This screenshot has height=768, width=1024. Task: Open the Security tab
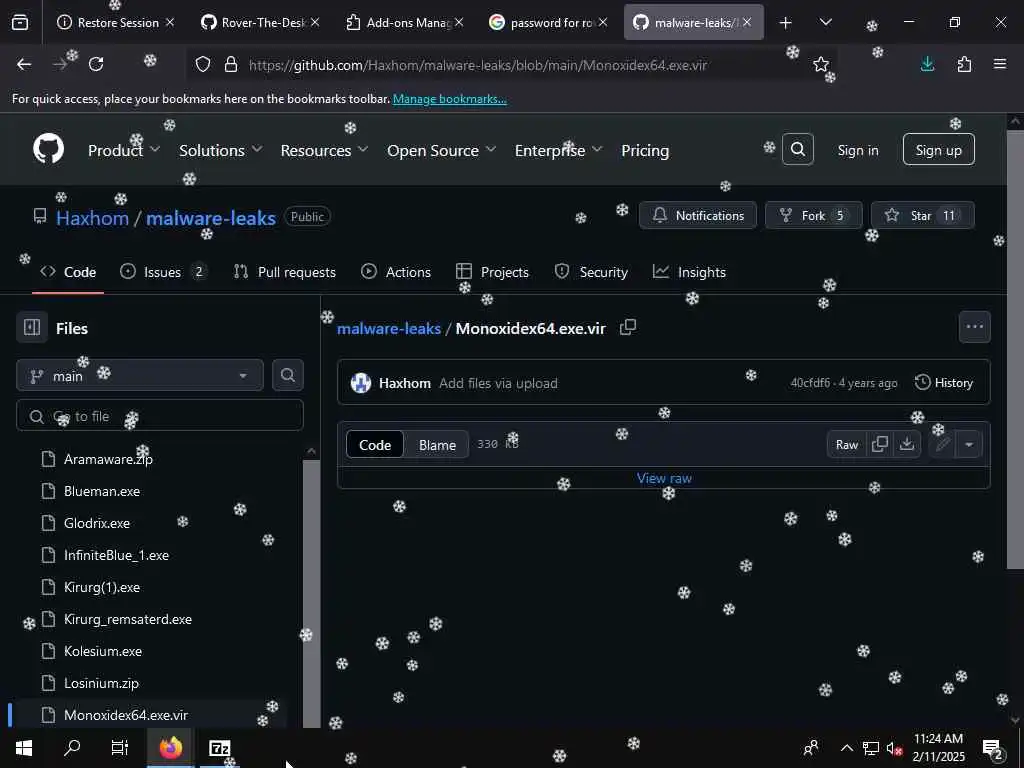pyautogui.click(x=591, y=272)
